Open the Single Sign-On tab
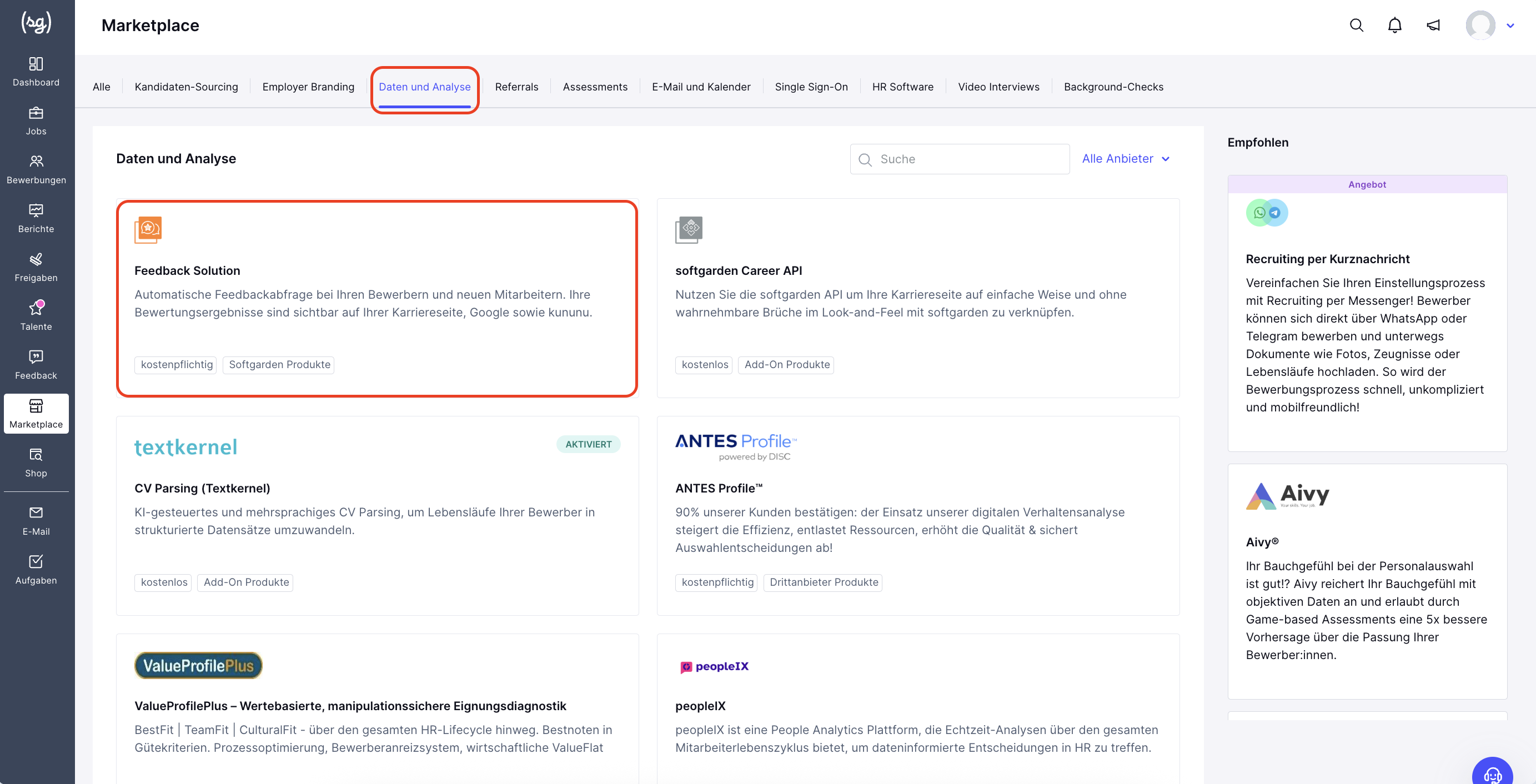 [x=811, y=87]
